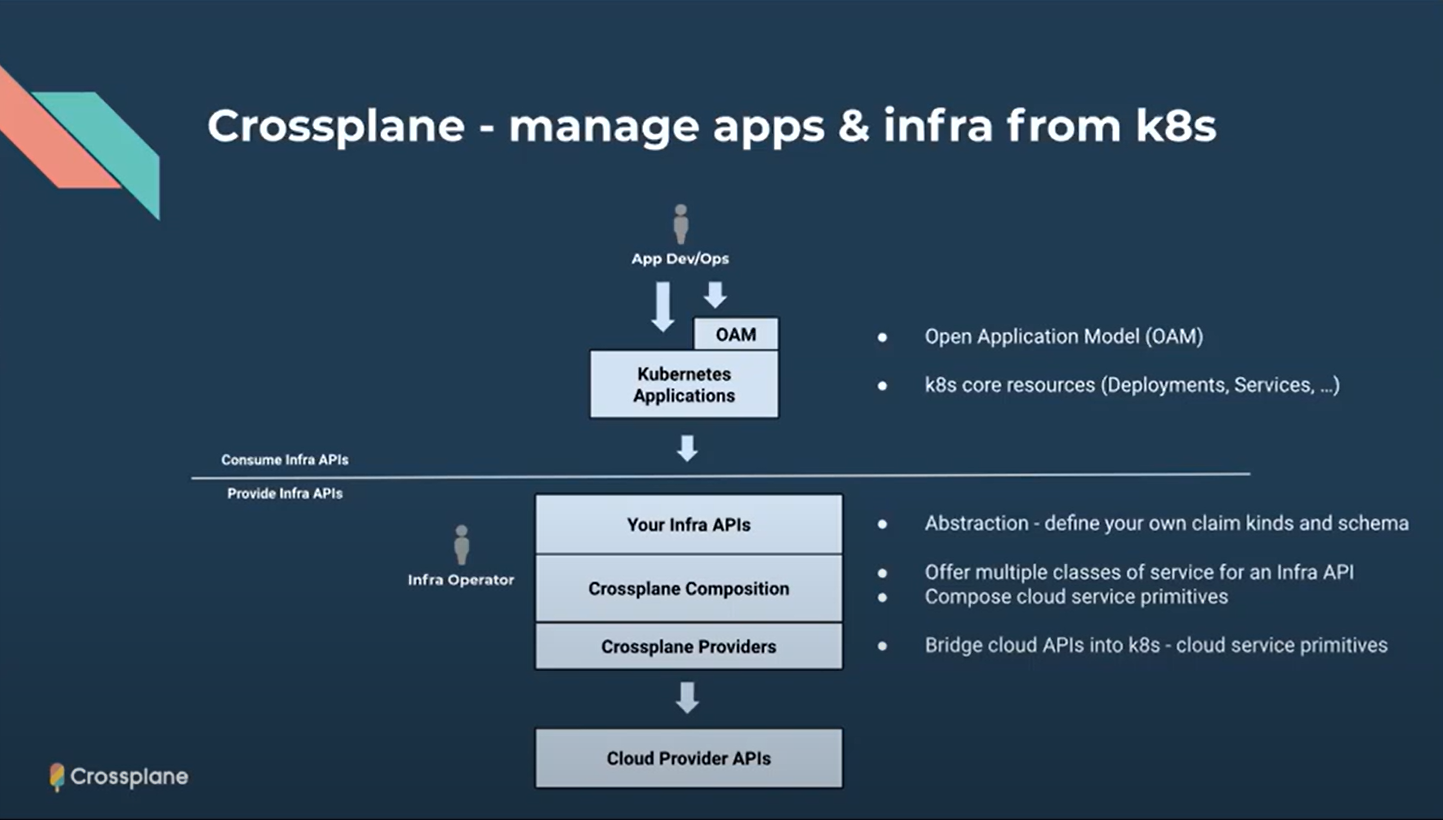Click the App Dev/Ops person icon
The height and width of the screenshot is (820, 1443).
(x=681, y=224)
